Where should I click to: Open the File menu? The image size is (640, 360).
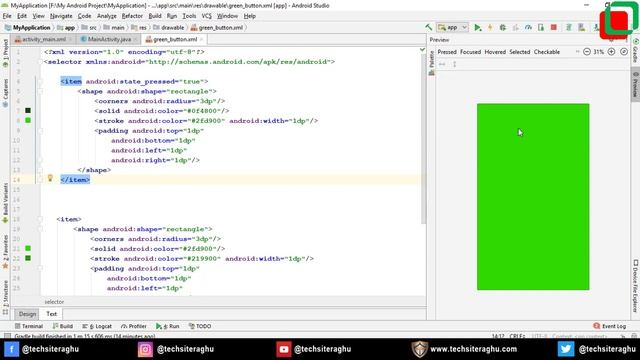(x=7, y=16)
